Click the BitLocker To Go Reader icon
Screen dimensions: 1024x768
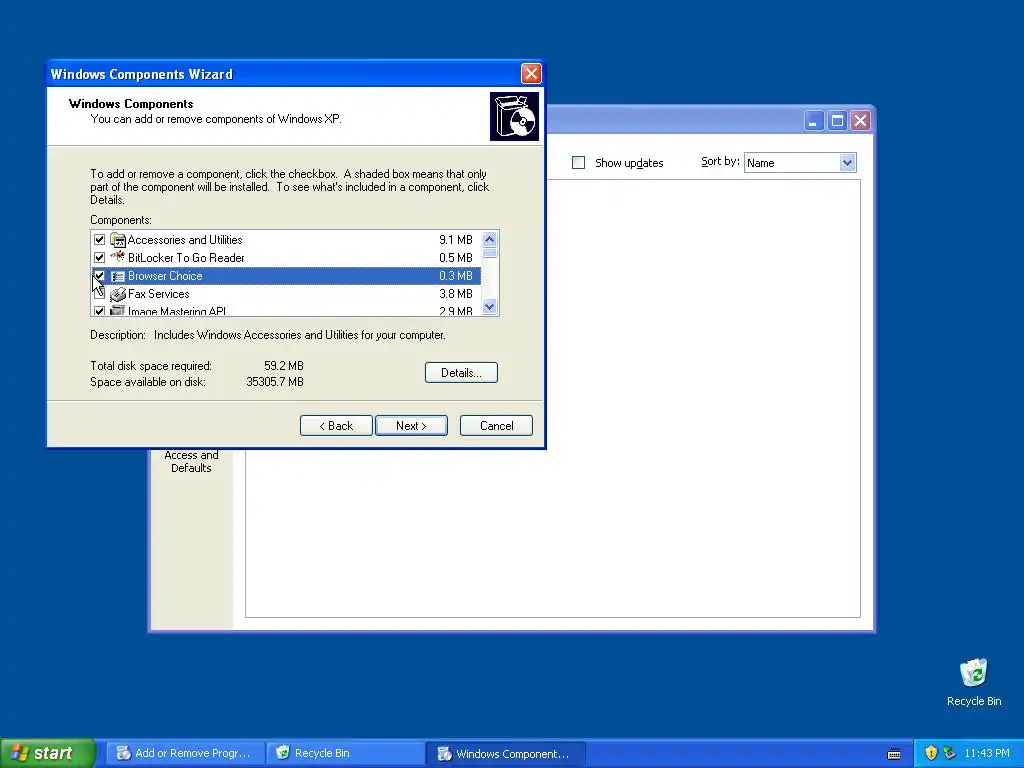coord(118,257)
